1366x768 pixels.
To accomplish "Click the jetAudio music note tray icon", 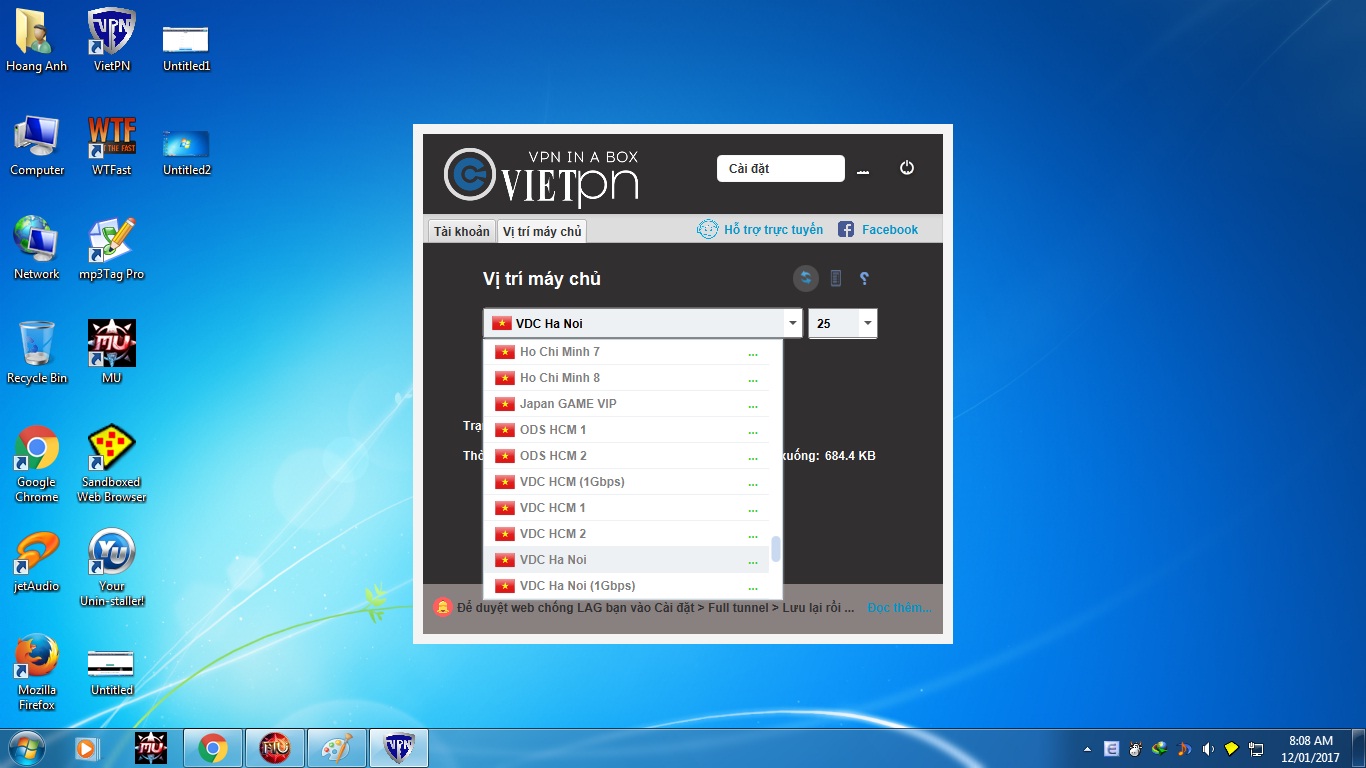I will pyautogui.click(x=1184, y=748).
